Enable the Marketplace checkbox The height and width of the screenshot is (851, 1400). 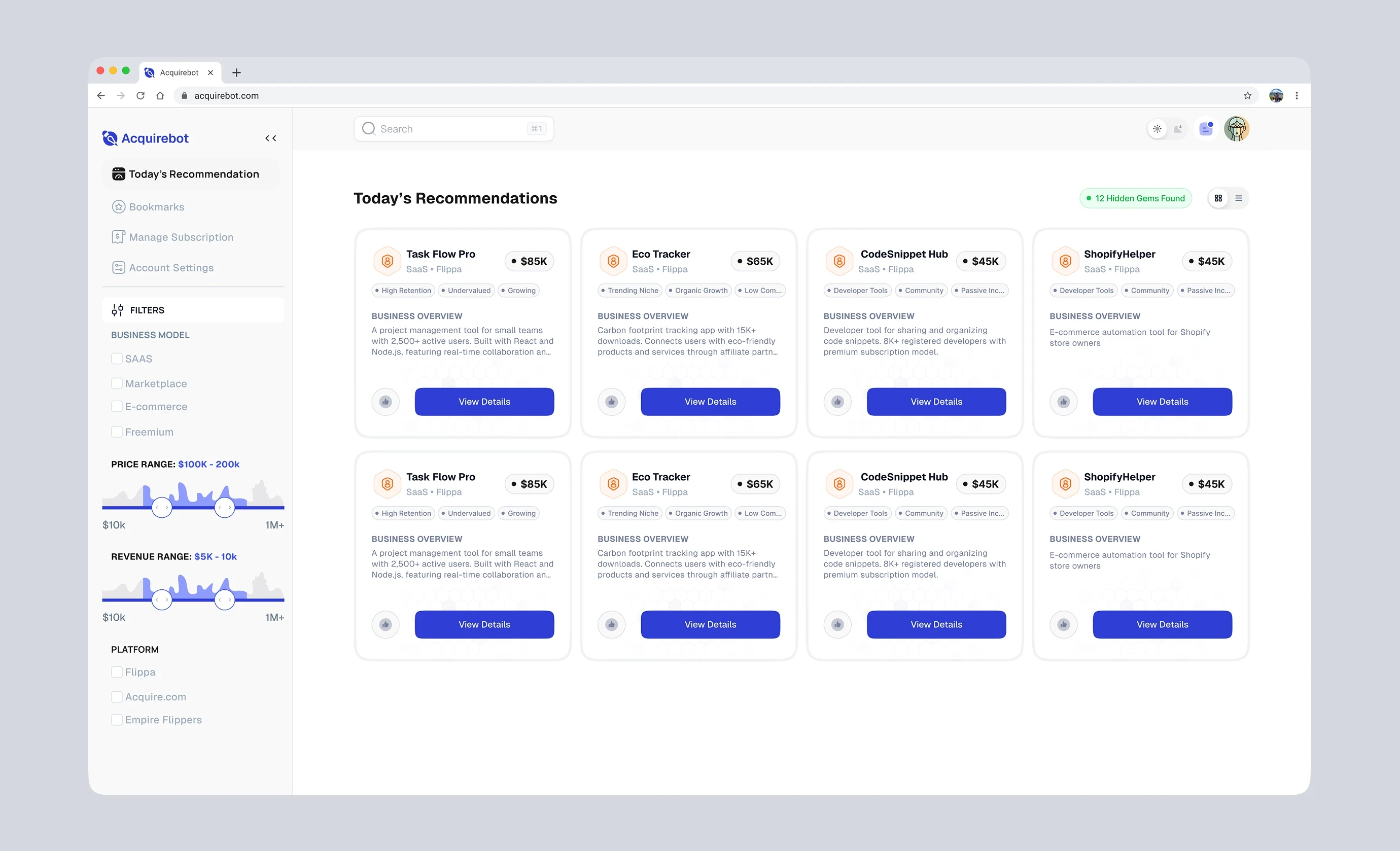(x=117, y=383)
